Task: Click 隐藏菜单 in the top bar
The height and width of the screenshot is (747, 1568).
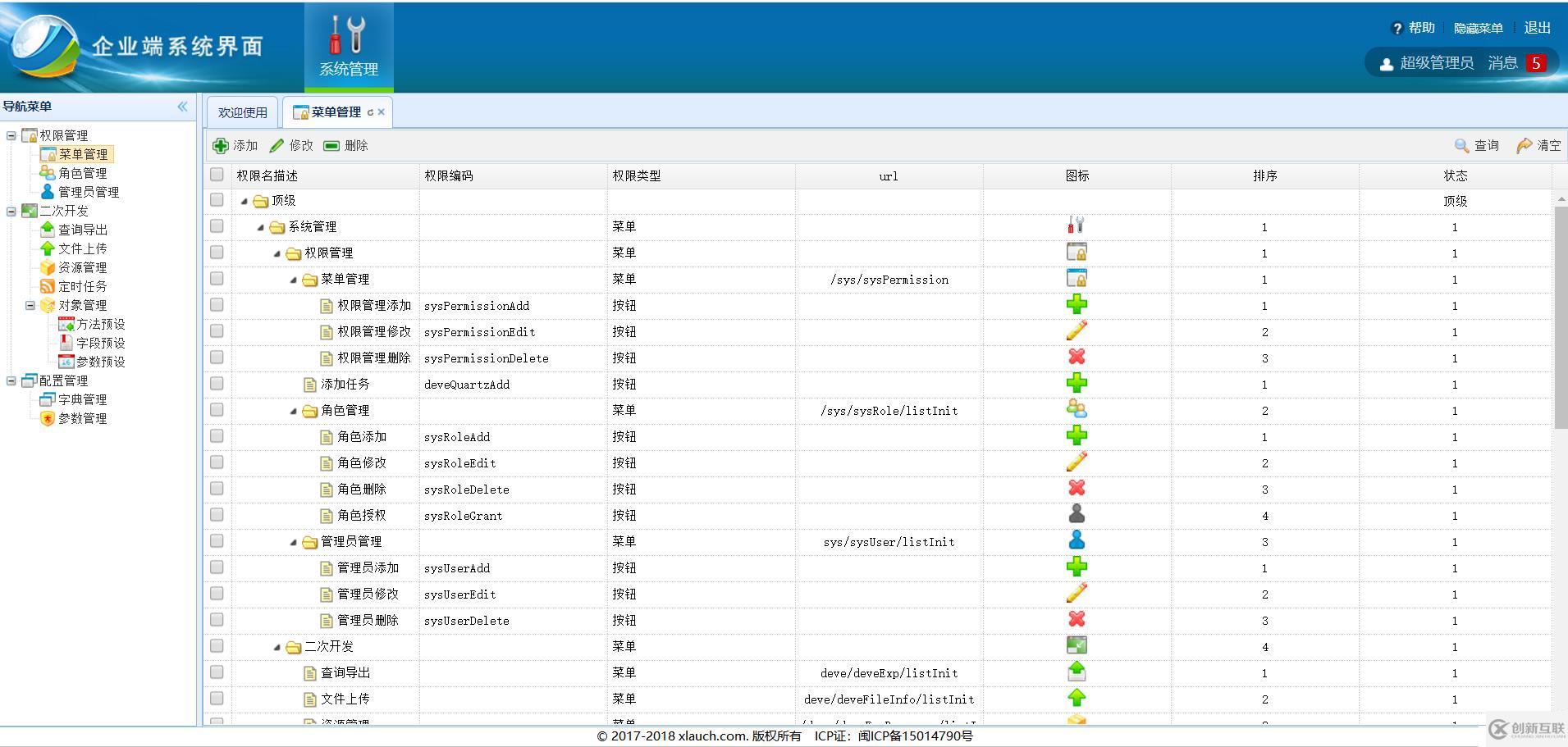Action: [1478, 27]
